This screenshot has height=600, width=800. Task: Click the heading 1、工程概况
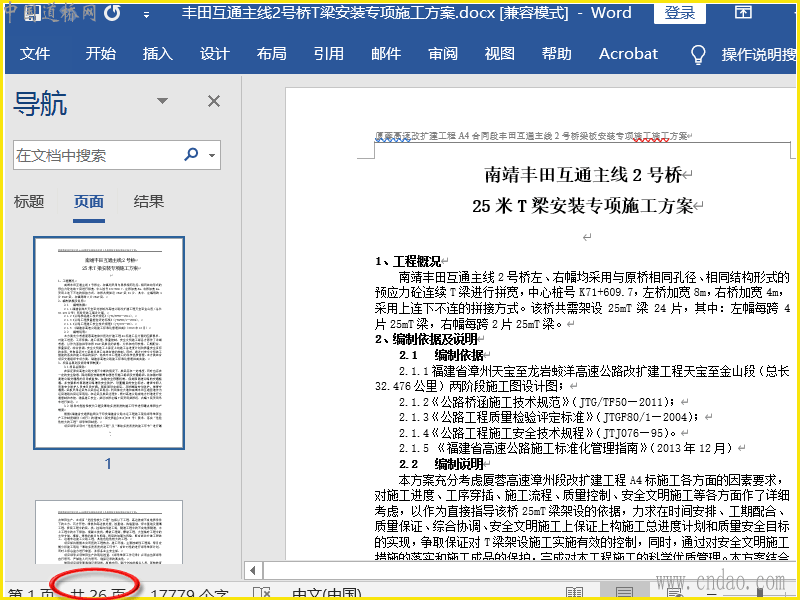pos(408,262)
